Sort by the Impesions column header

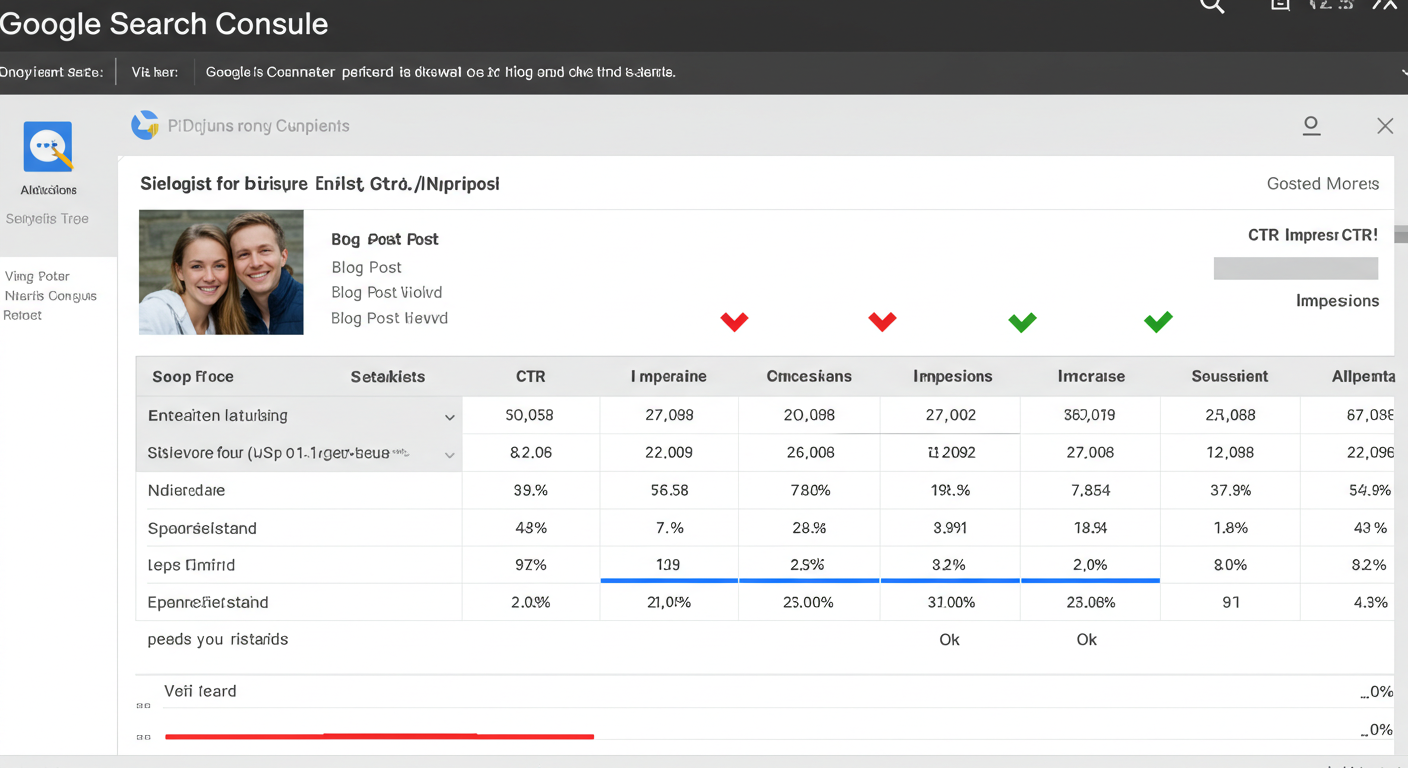(x=953, y=377)
